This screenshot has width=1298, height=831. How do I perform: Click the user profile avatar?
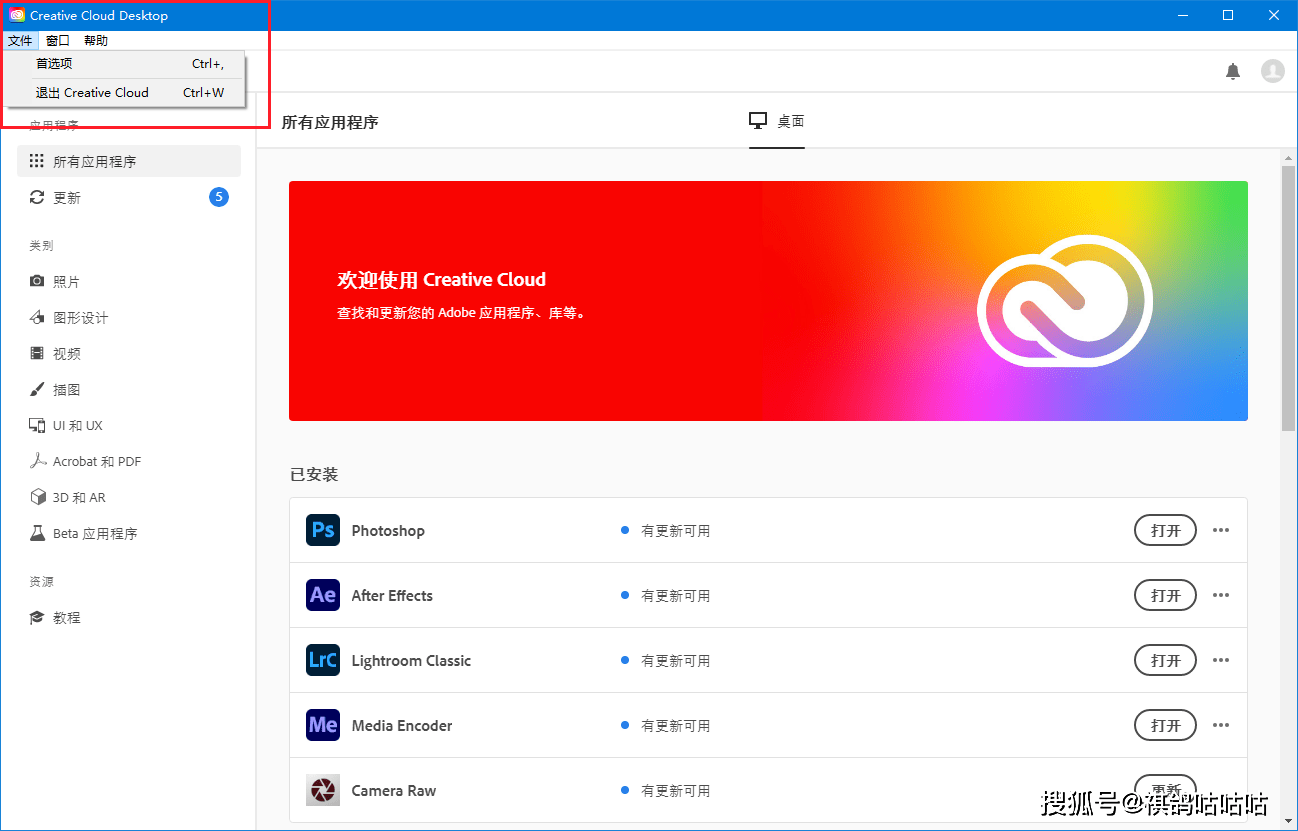pos(1273,71)
